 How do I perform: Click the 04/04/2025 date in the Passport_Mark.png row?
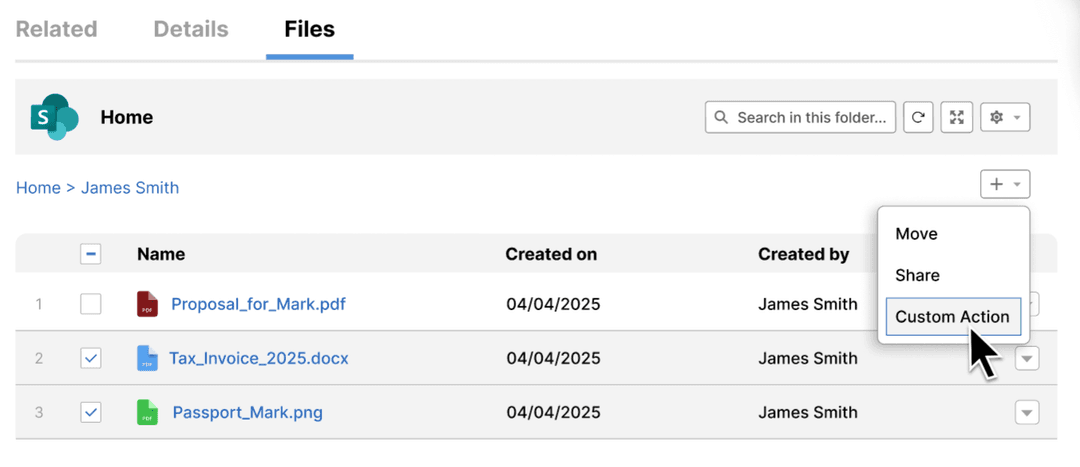point(553,413)
